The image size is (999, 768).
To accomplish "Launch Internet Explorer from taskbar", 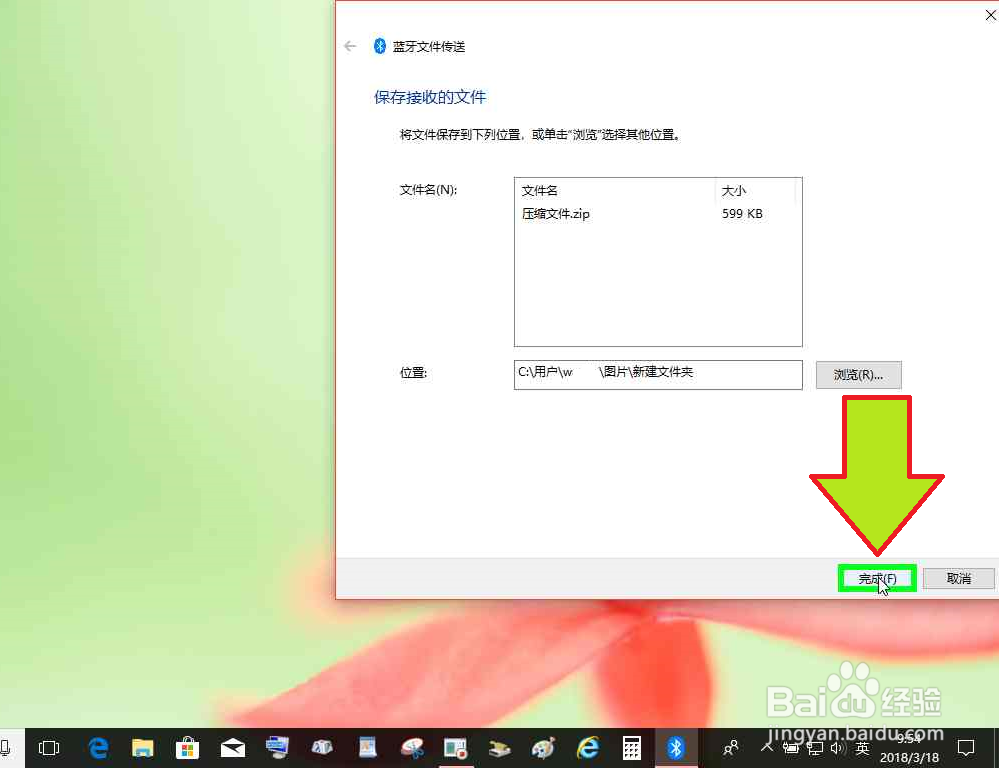I will (587, 748).
